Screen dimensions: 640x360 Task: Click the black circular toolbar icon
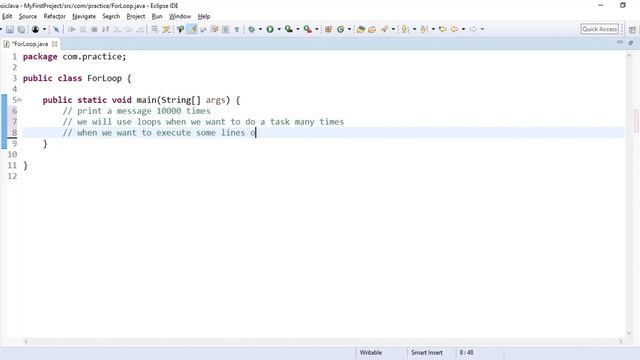(x=36, y=29)
